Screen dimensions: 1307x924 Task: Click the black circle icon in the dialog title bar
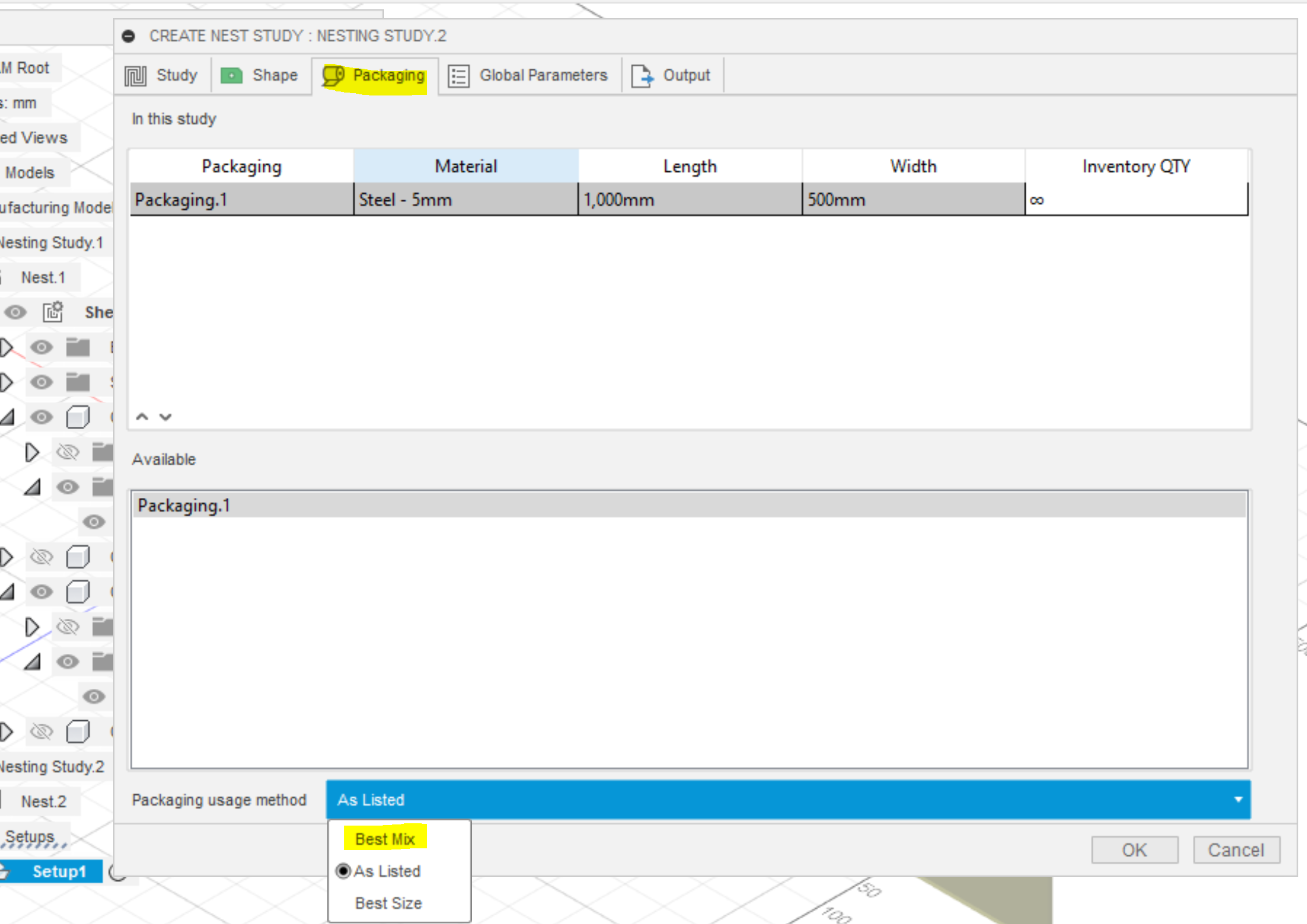(x=128, y=36)
